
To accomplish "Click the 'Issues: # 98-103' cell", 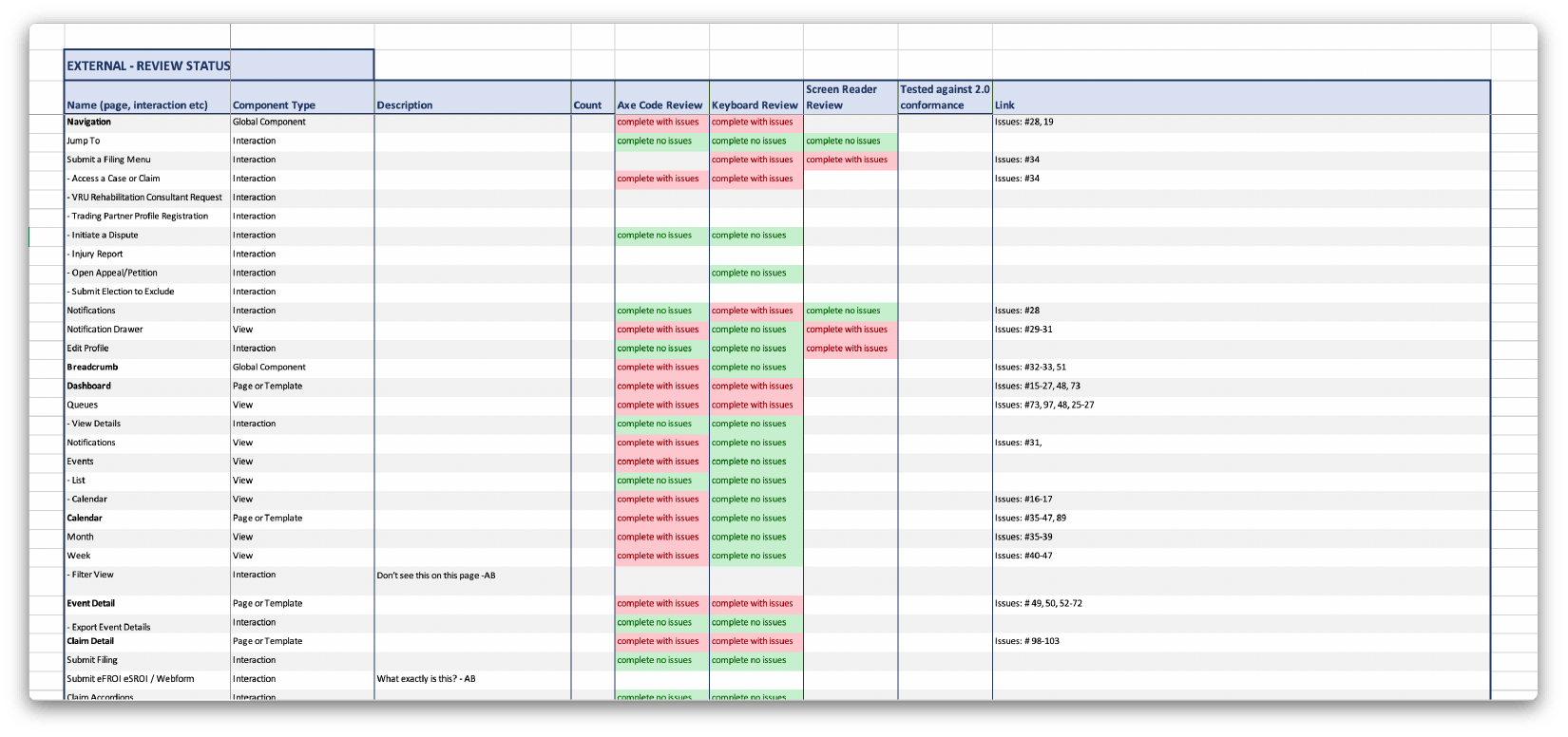I will point(1241,642).
